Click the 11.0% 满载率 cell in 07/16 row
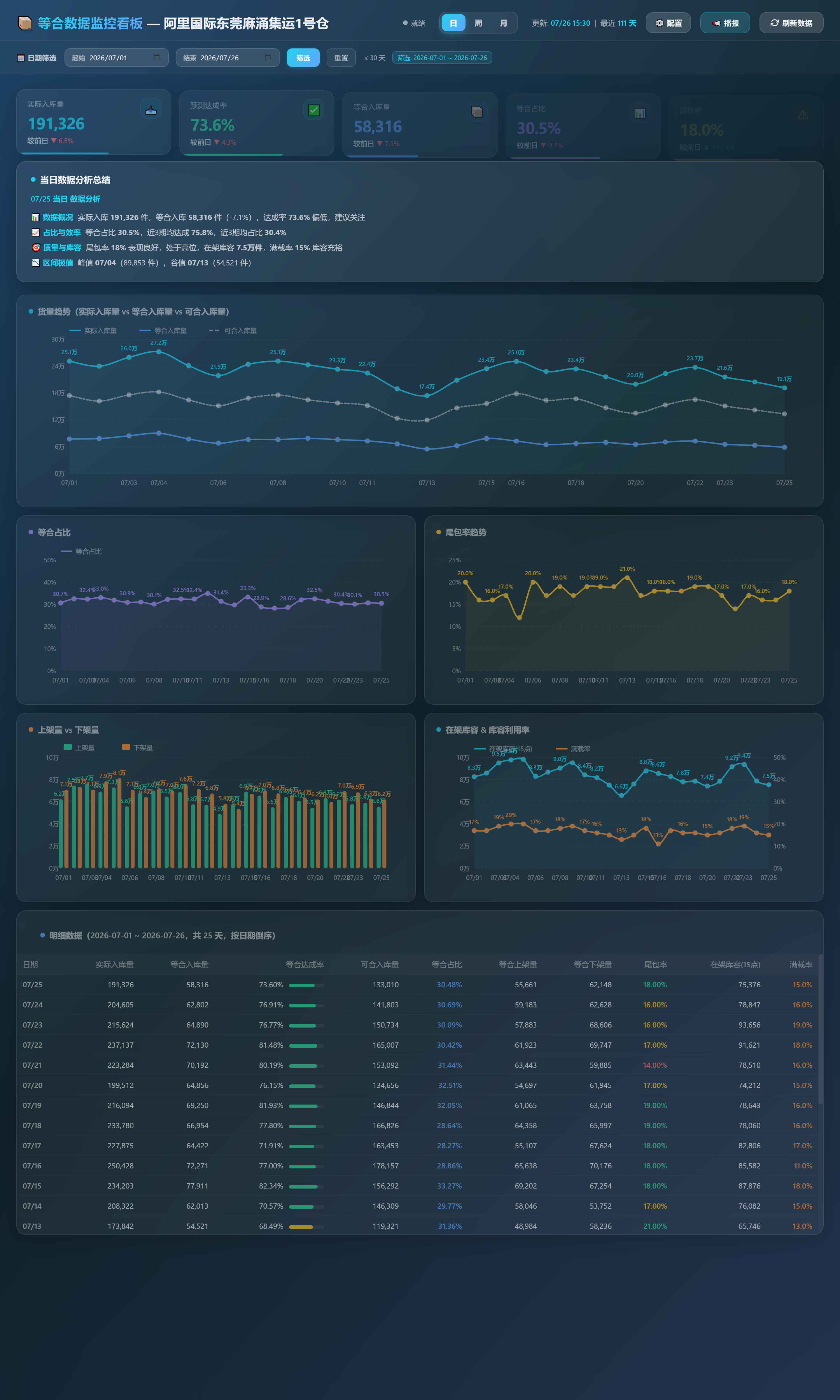The height and width of the screenshot is (1400, 840). (803, 1166)
